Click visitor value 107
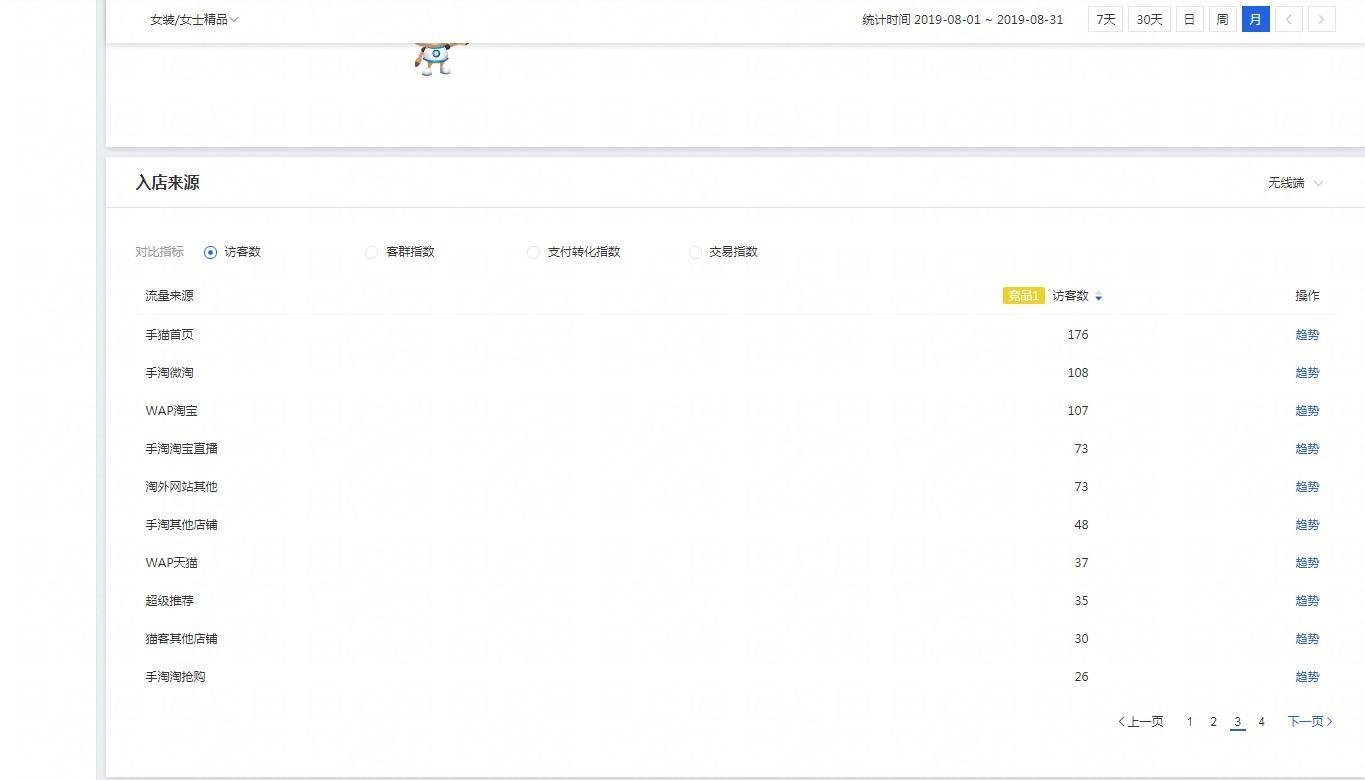Viewport: 1365px width, 780px height. (x=1077, y=411)
